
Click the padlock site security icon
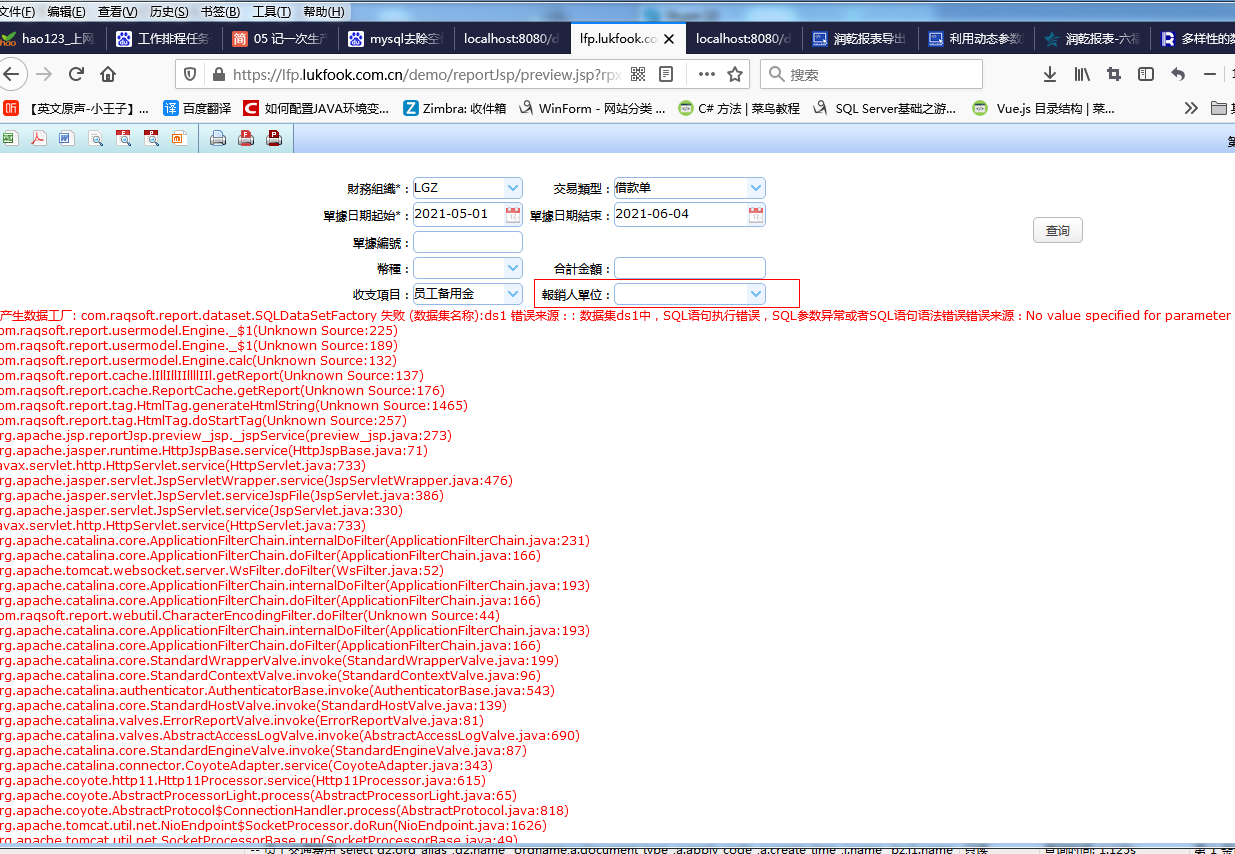[x=217, y=74]
